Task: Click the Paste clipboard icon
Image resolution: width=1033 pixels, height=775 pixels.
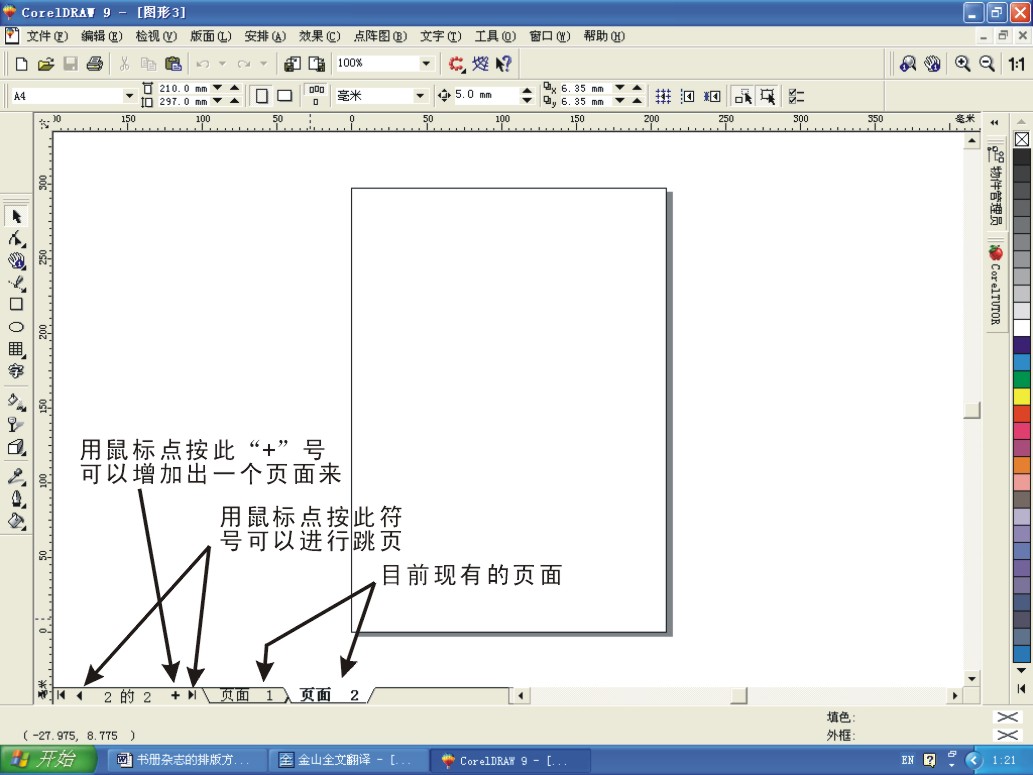Action: (173, 64)
